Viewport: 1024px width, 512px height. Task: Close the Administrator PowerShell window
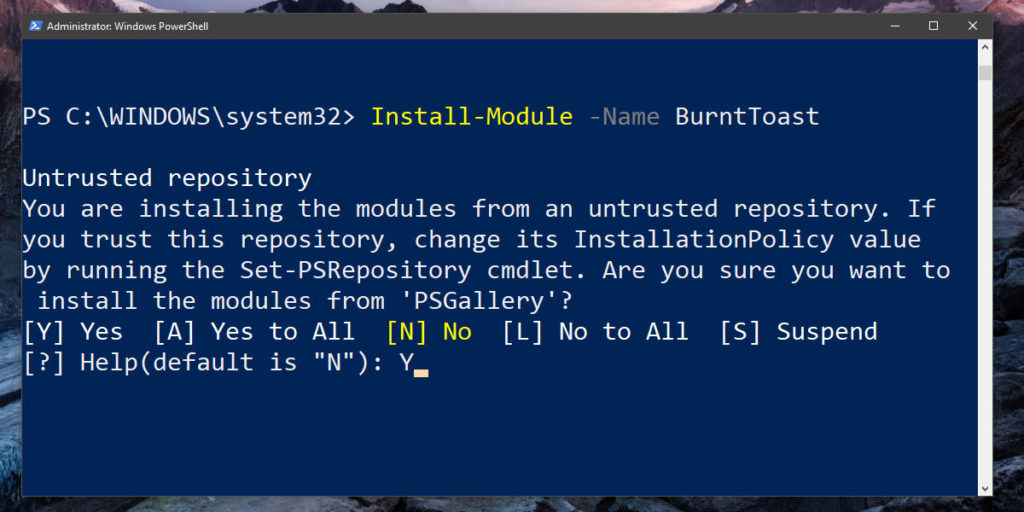(972, 26)
